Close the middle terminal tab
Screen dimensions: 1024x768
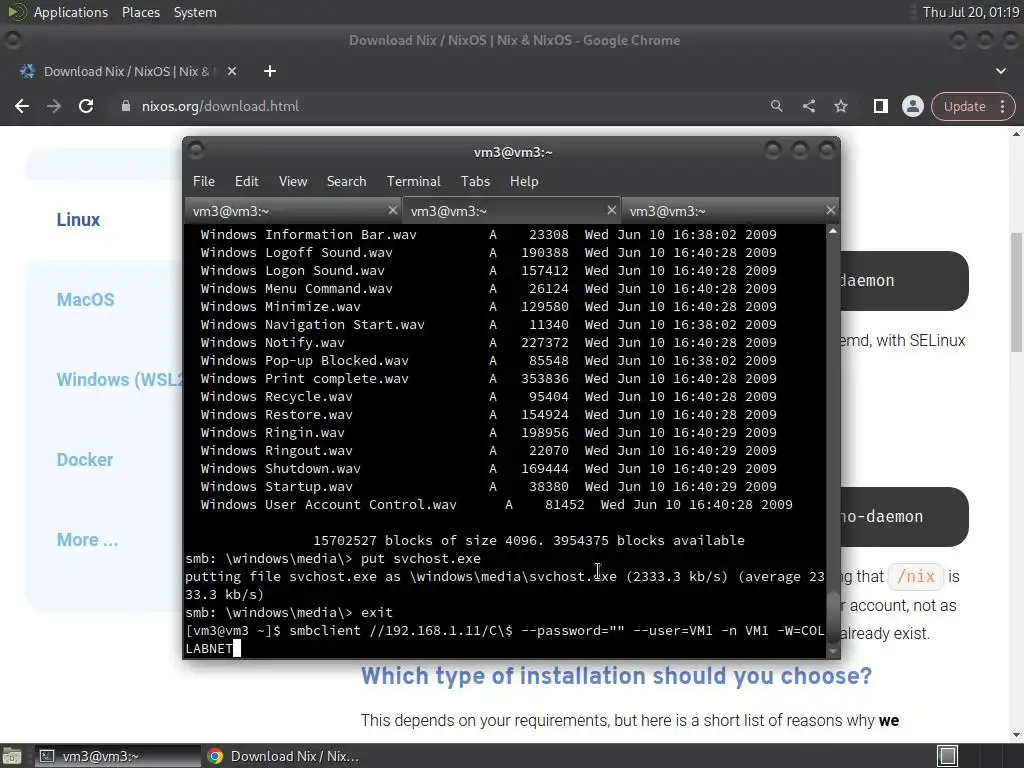(x=611, y=210)
